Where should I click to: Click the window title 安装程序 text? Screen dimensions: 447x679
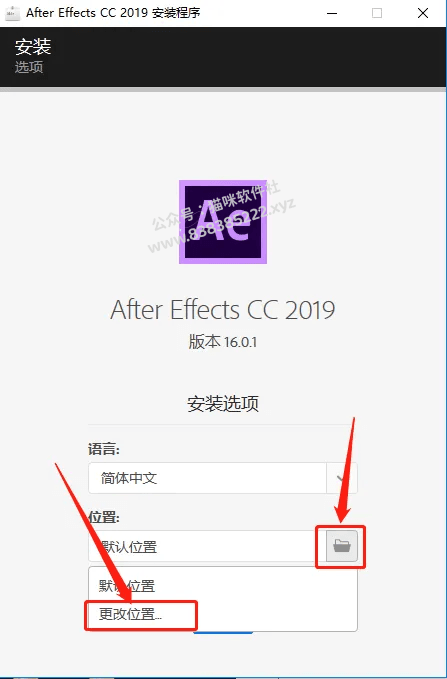(x=175, y=13)
